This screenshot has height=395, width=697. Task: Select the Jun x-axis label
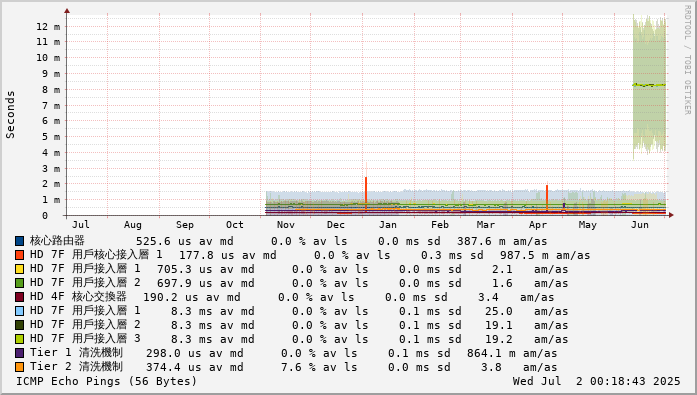[x=640, y=225]
